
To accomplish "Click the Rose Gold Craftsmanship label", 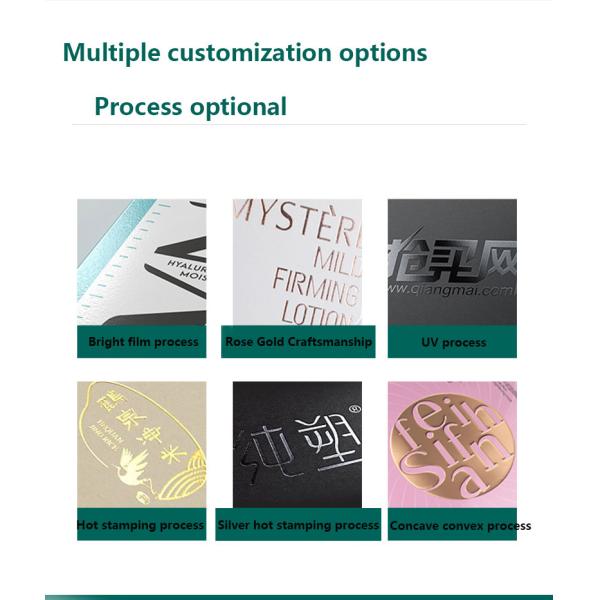I will coord(298,342).
